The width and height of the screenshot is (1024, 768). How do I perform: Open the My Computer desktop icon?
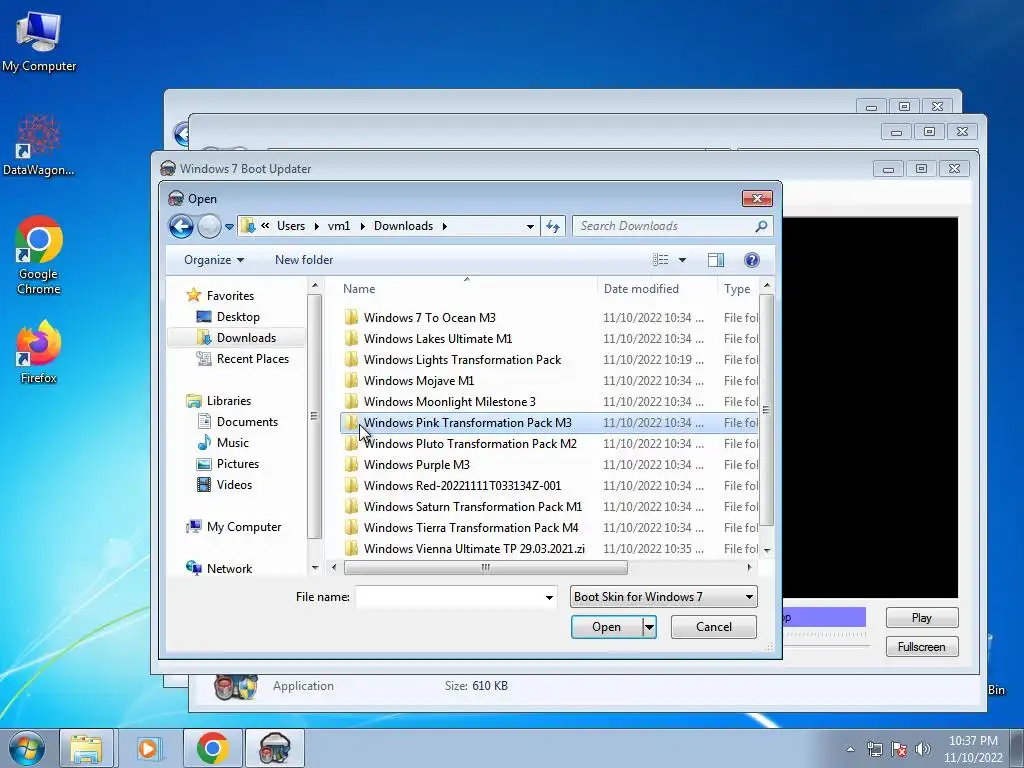[39, 40]
